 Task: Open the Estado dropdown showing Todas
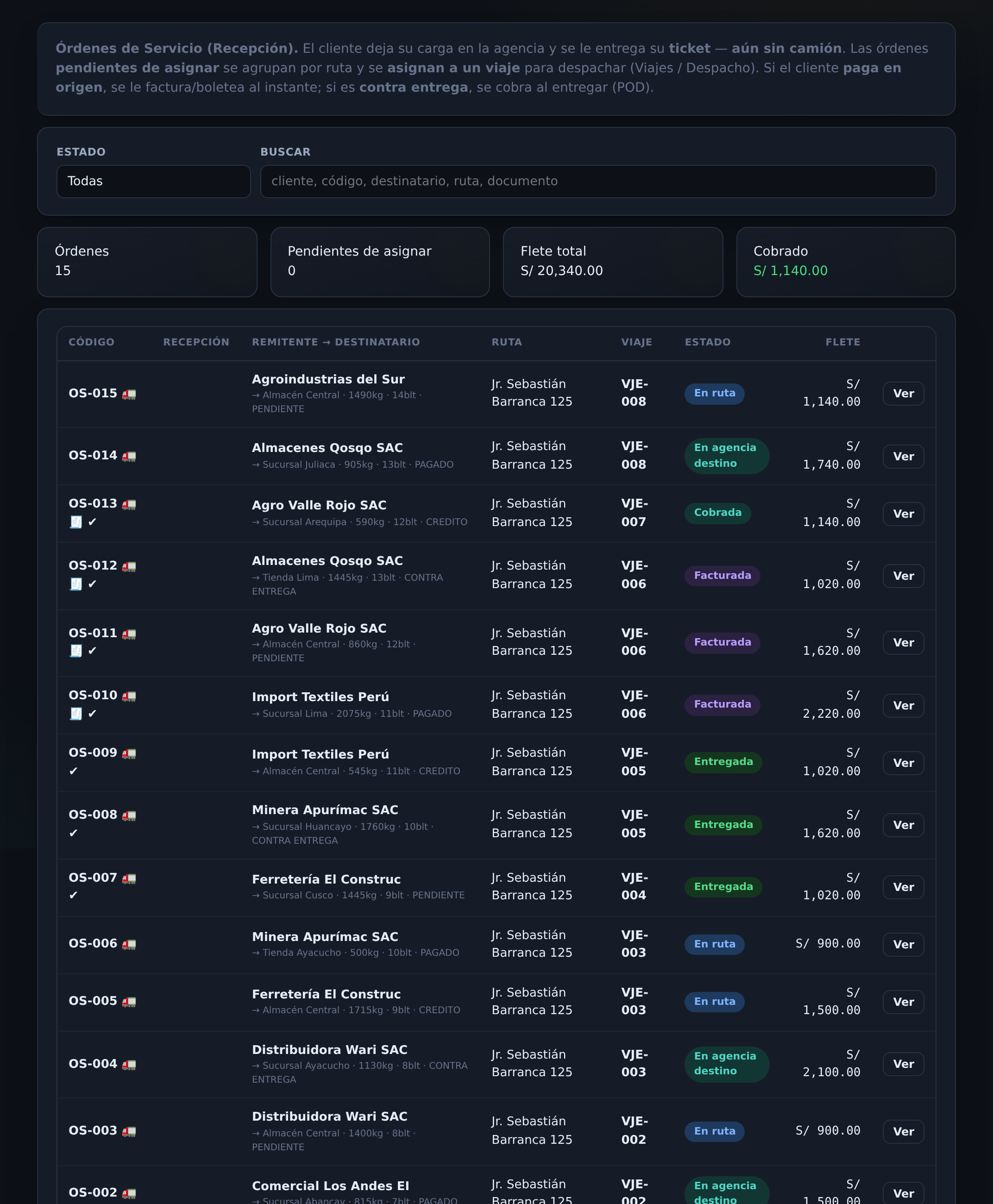[153, 182]
